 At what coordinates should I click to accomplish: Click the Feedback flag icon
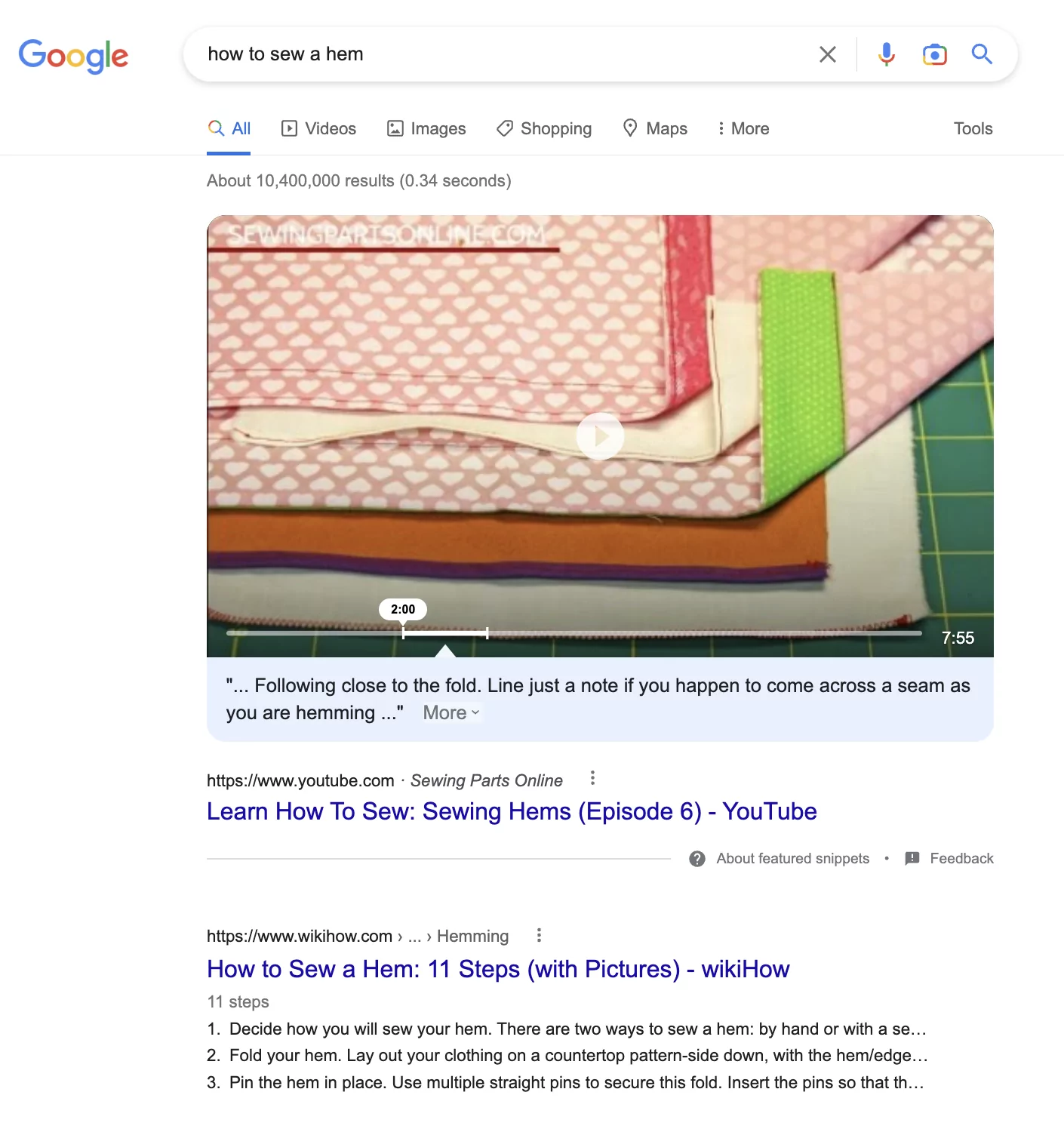[912, 858]
